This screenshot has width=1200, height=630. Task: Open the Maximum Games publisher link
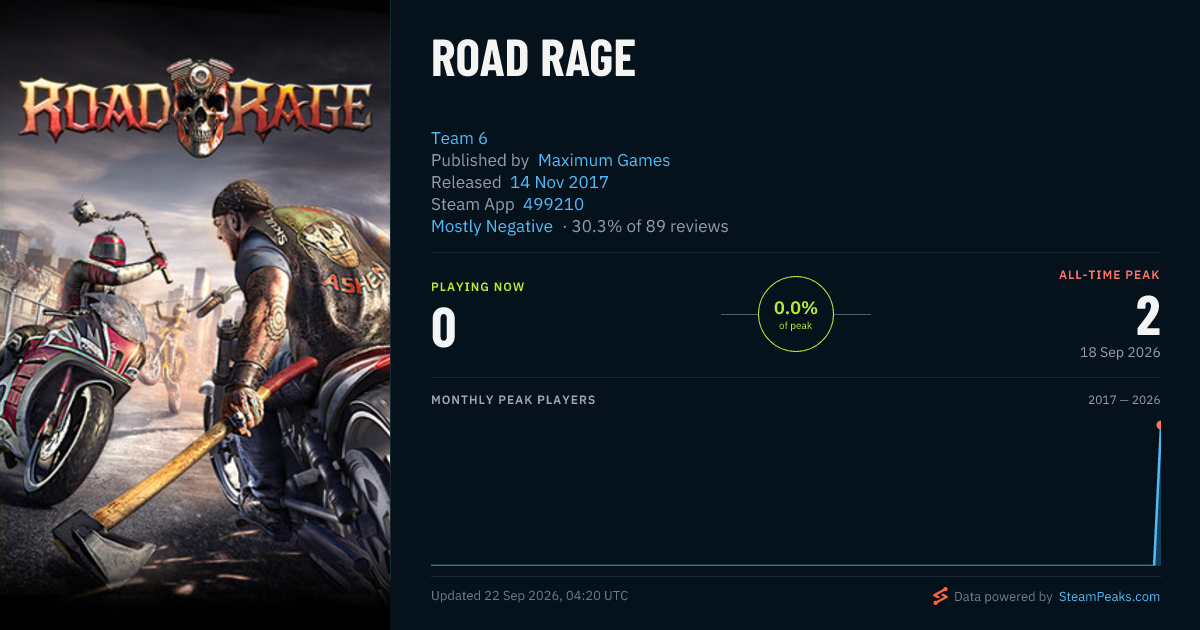coord(604,160)
